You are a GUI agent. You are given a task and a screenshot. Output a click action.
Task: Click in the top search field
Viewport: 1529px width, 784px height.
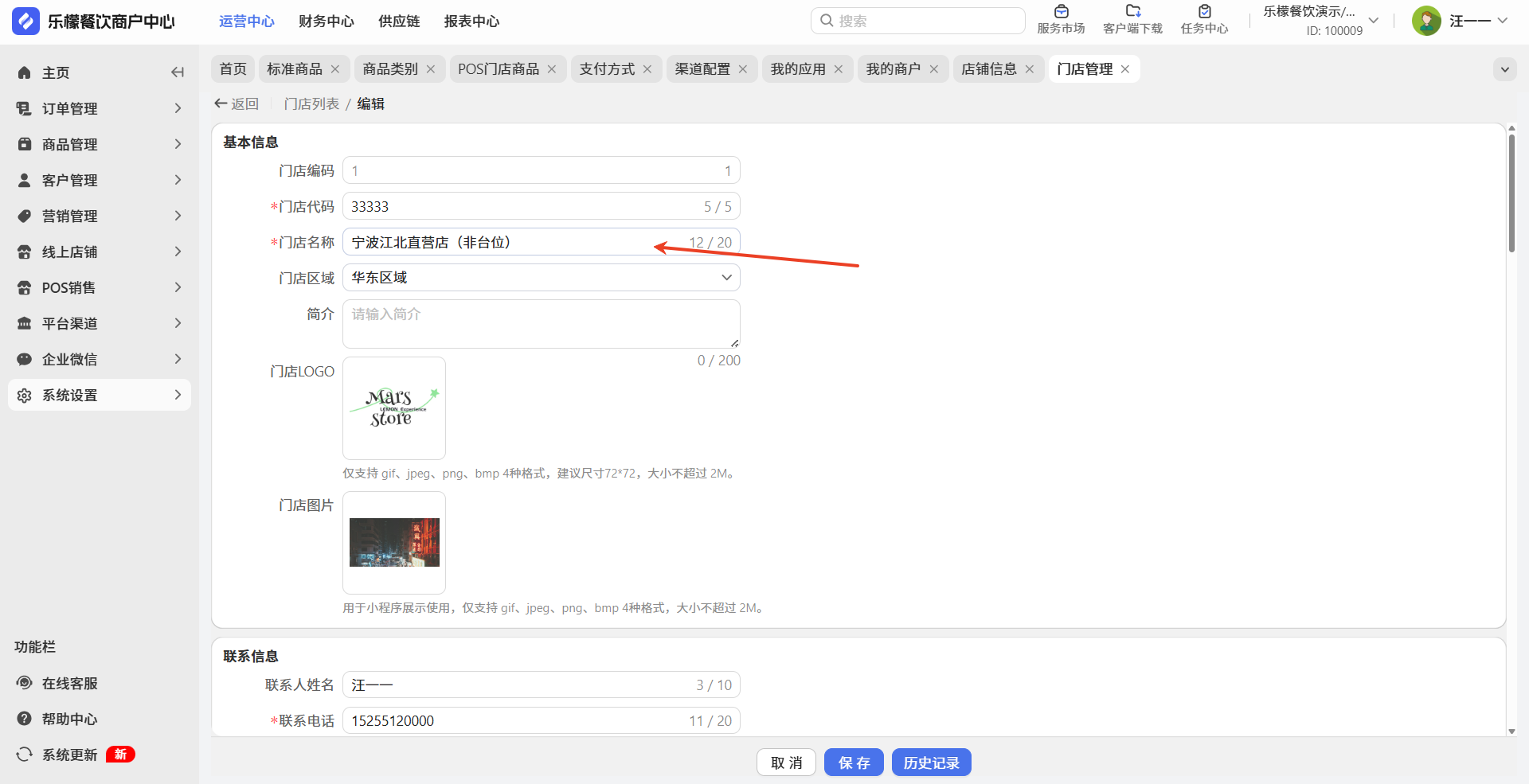coord(918,21)
